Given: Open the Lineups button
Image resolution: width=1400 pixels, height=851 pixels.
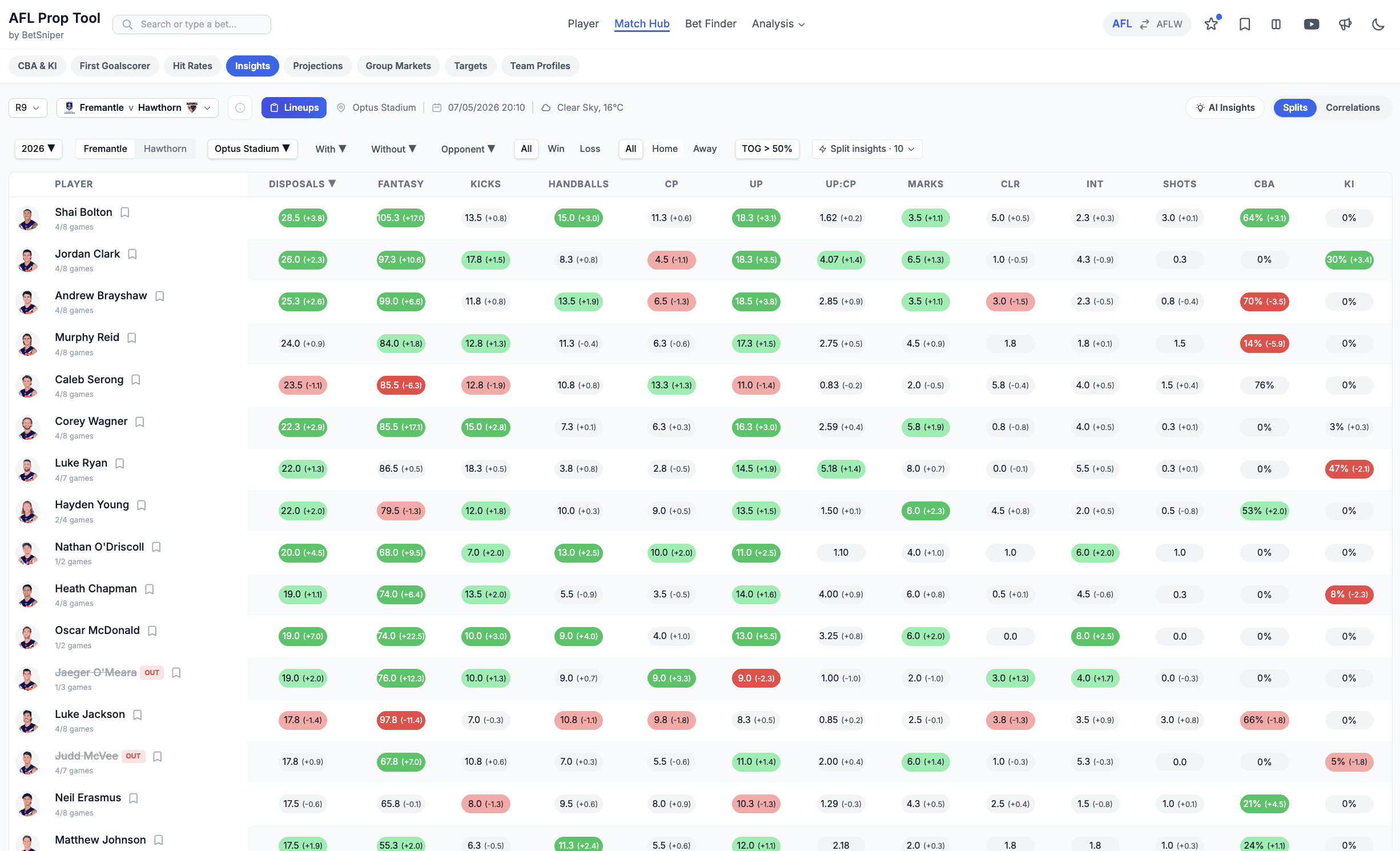Looking at the screenshot, I should click(x=294, y=107).
